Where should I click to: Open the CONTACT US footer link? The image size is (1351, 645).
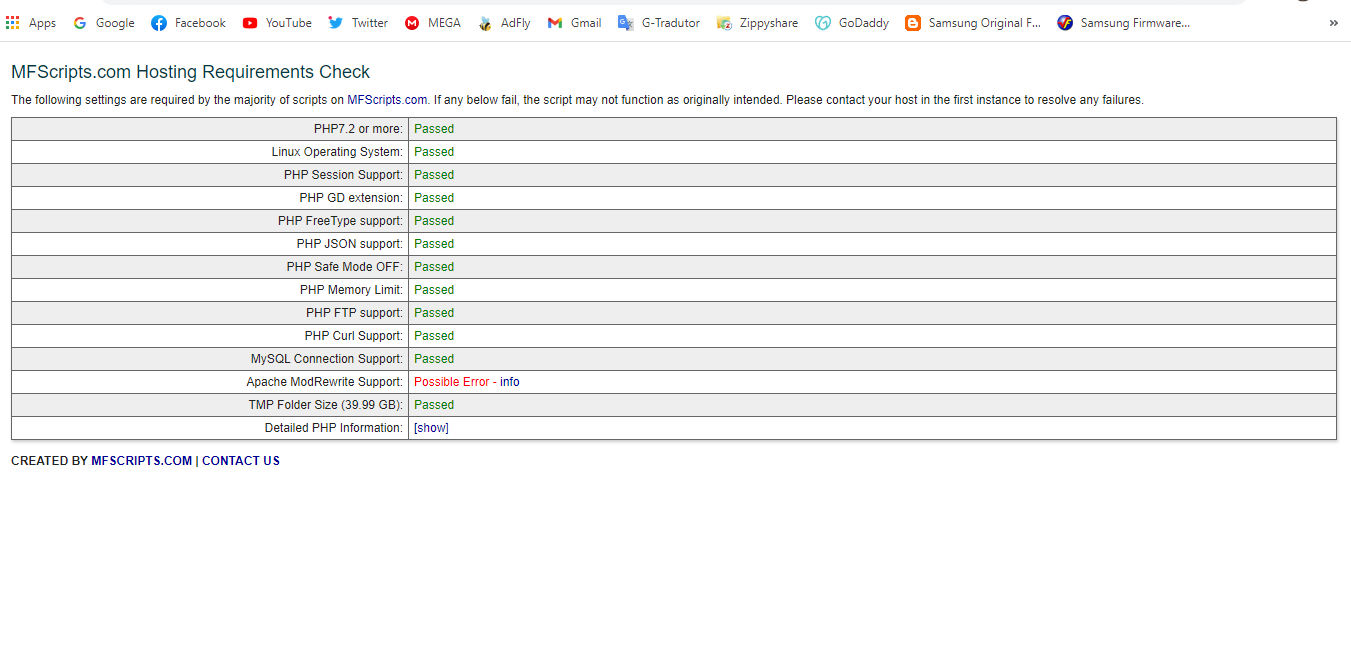[241, 461]
